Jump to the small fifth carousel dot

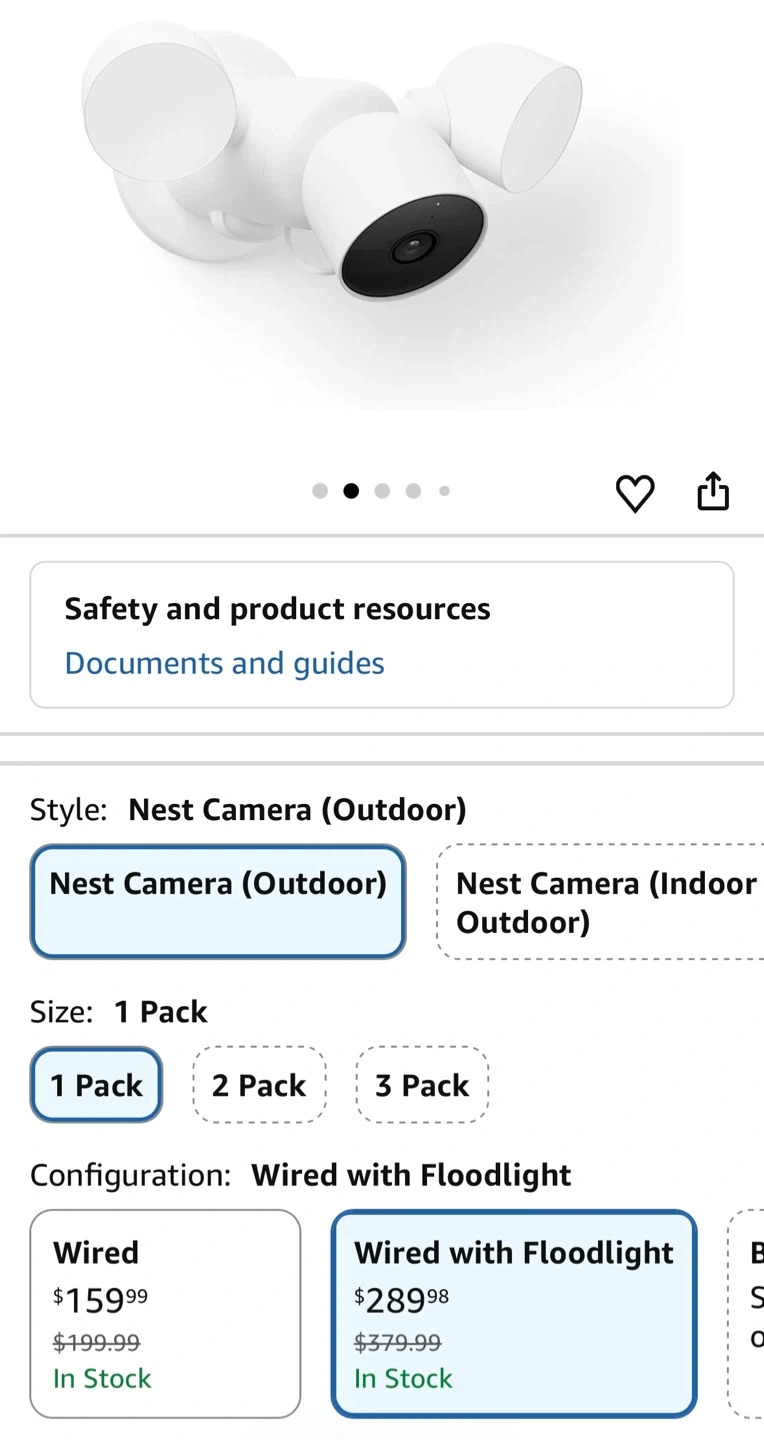point(444,491)
